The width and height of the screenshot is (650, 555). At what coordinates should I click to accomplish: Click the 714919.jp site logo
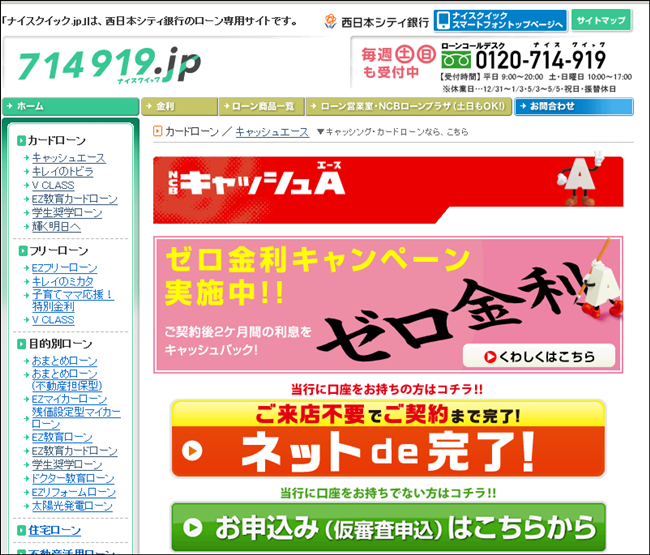pos(109,64)
